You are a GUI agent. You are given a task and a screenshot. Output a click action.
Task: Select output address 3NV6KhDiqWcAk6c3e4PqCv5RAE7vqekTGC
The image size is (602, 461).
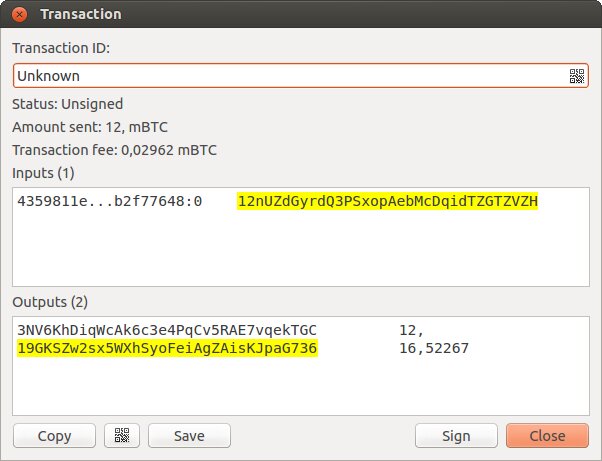click(x=167, y=330)
